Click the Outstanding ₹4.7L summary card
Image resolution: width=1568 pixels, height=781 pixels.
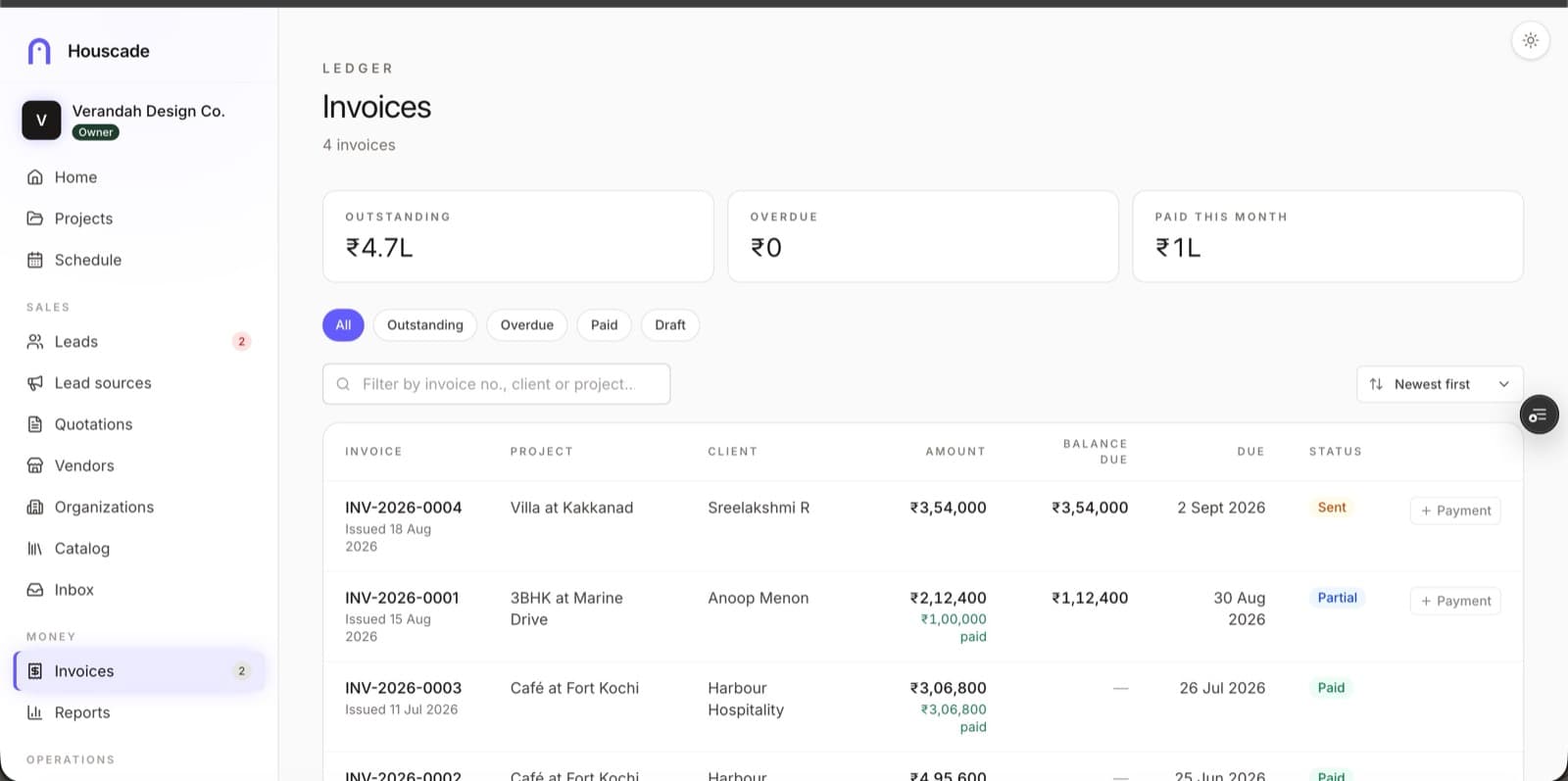pyautogui.click(x=518, y=236)
